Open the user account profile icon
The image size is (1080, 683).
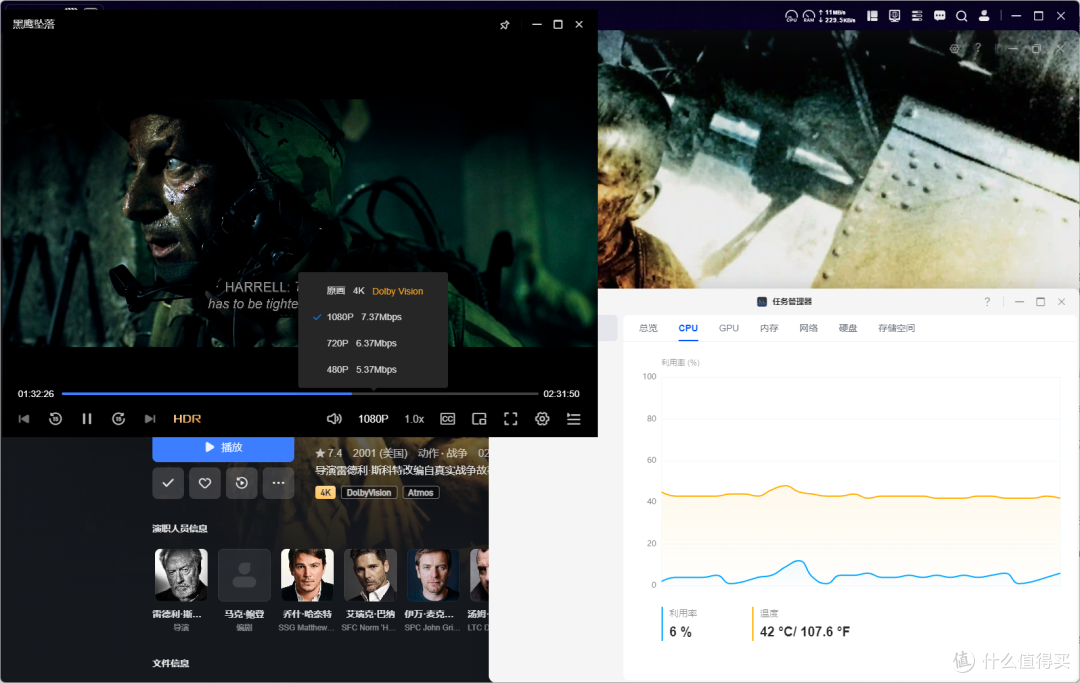pos(984,16)
